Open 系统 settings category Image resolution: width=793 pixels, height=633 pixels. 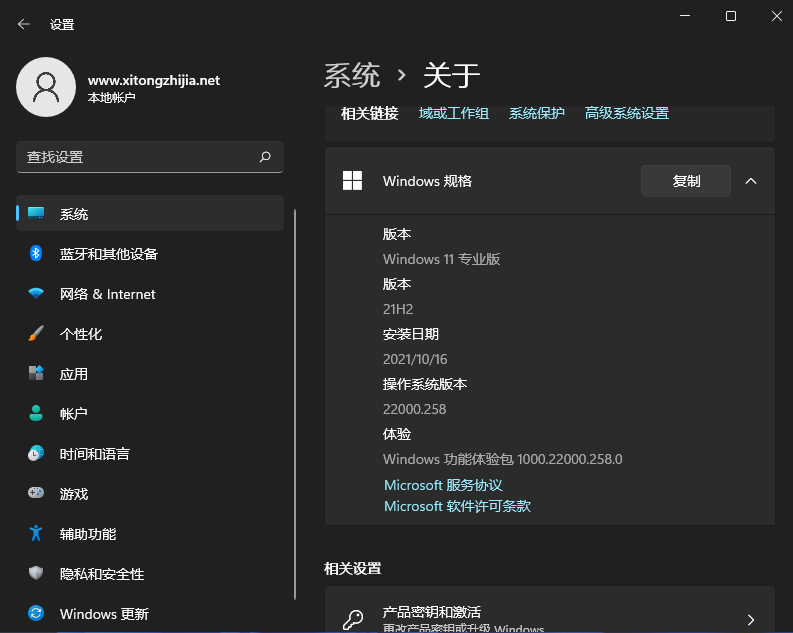point(150,213)
